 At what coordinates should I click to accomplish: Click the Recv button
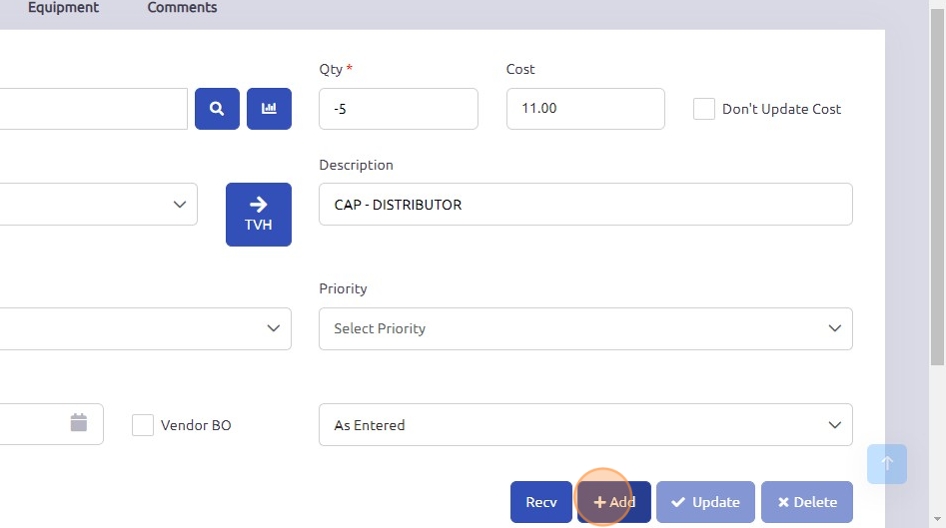pyautogui.click(x=541, y=502)
